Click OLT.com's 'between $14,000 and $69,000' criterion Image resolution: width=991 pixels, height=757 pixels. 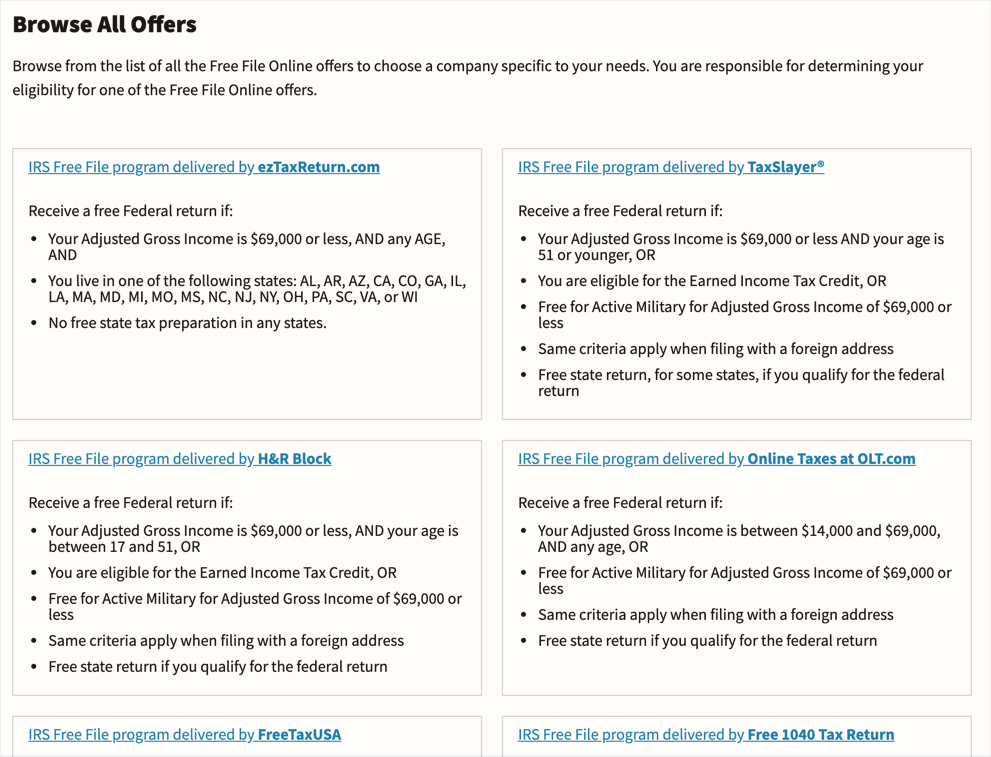pyautogui.click(x=739, y=539)
